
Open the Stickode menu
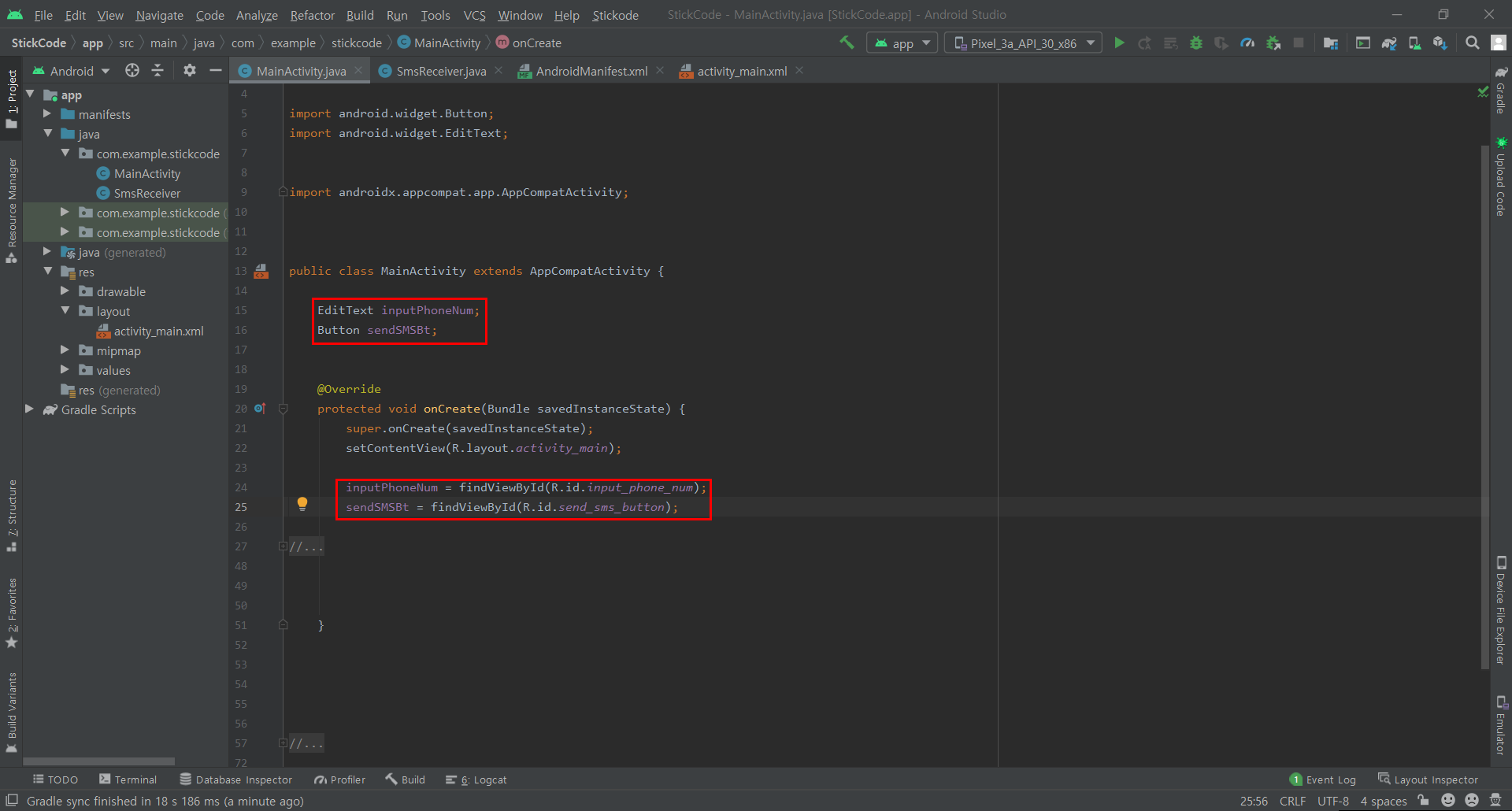click(615, 15)
